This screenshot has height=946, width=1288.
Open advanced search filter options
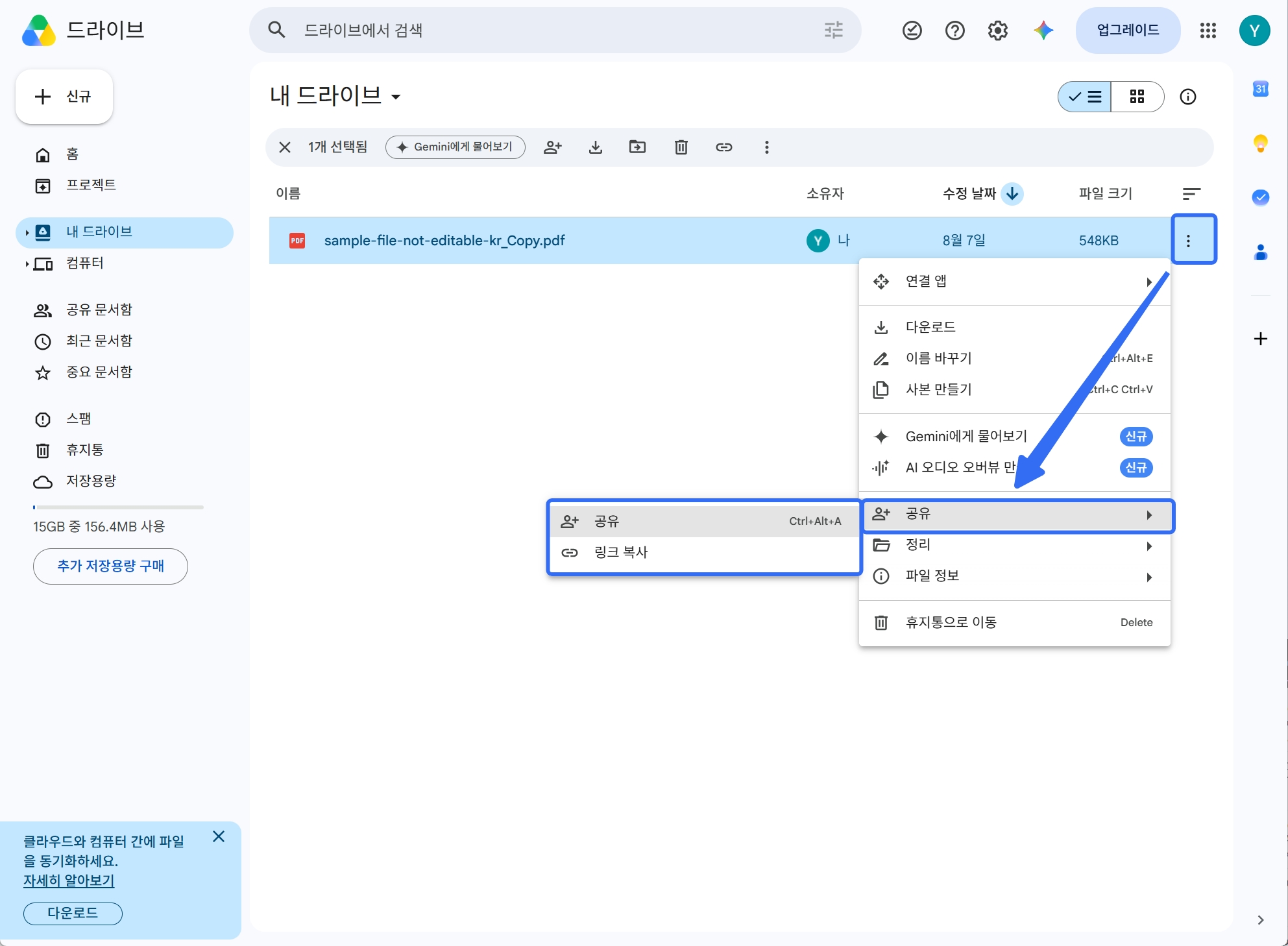[833, 30]
